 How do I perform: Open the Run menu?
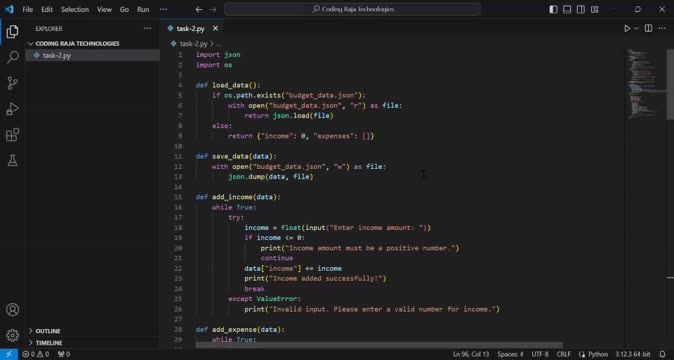pyautogui.click(x=143, y=9)
